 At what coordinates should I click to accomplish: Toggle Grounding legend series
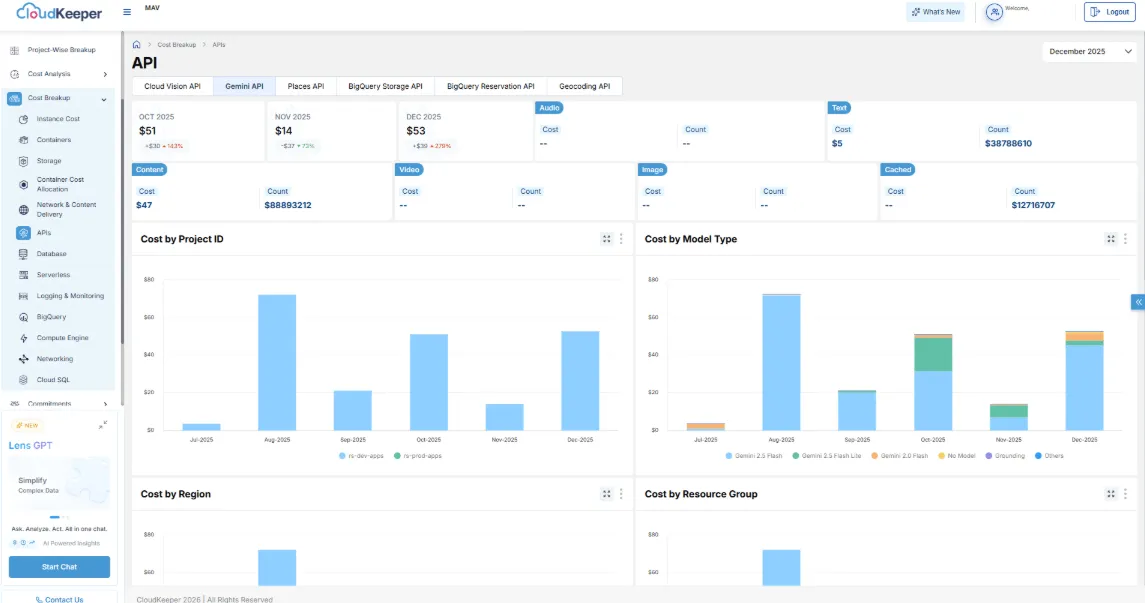click(x=1005, y=456)
